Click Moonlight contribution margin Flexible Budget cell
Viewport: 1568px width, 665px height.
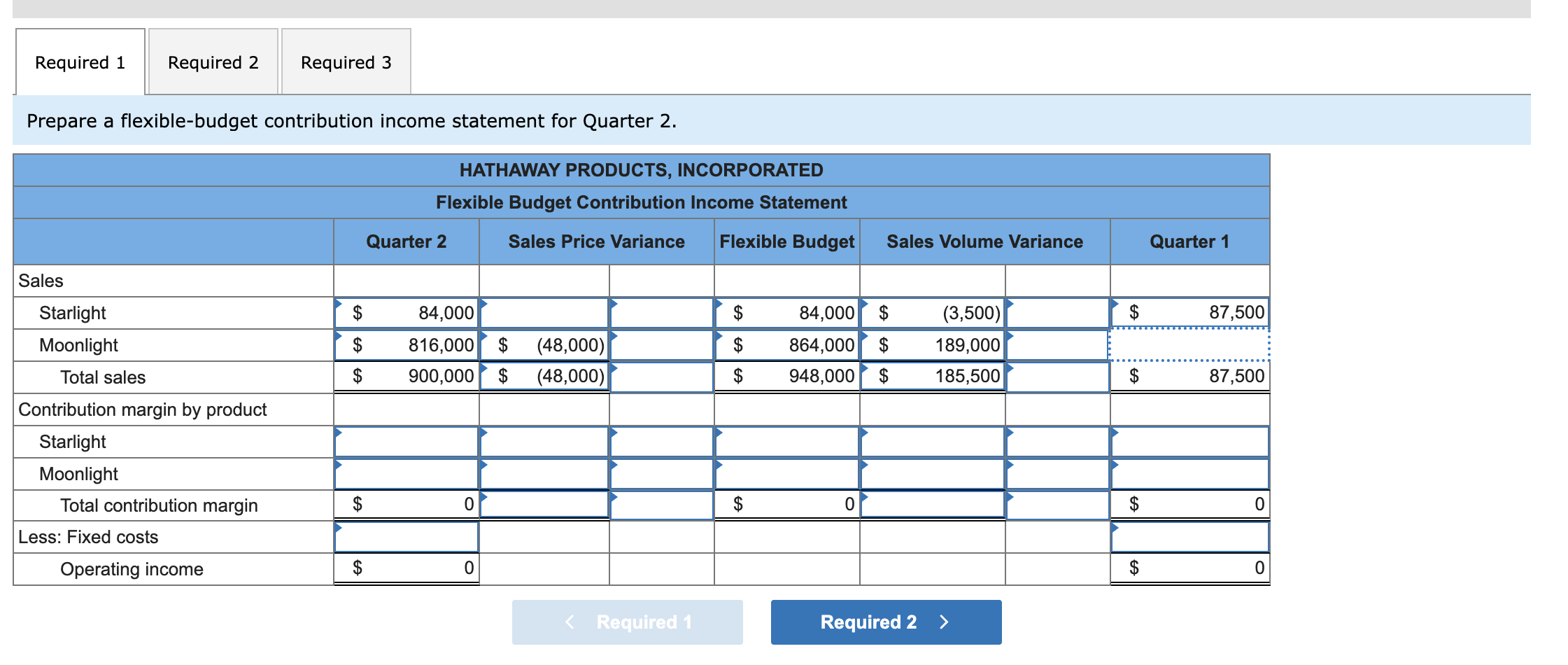pyautogui.click(x=787, y=474)
